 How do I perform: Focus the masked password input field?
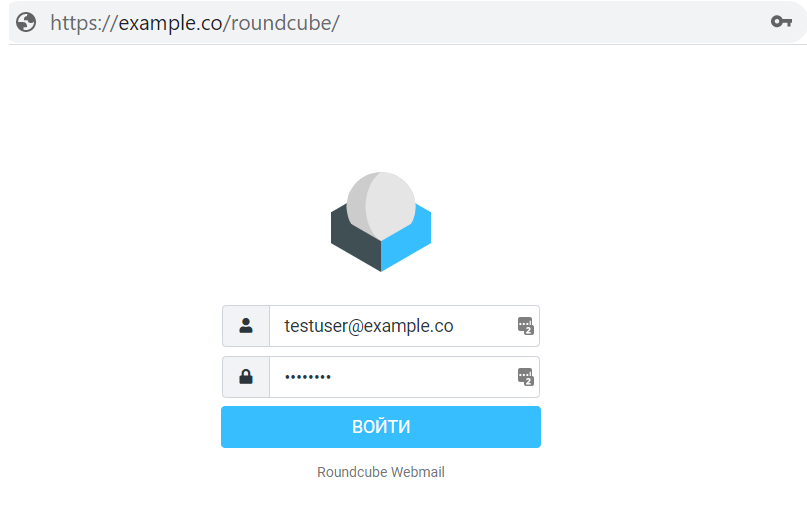pyautogui.click(x=420, y=377)
